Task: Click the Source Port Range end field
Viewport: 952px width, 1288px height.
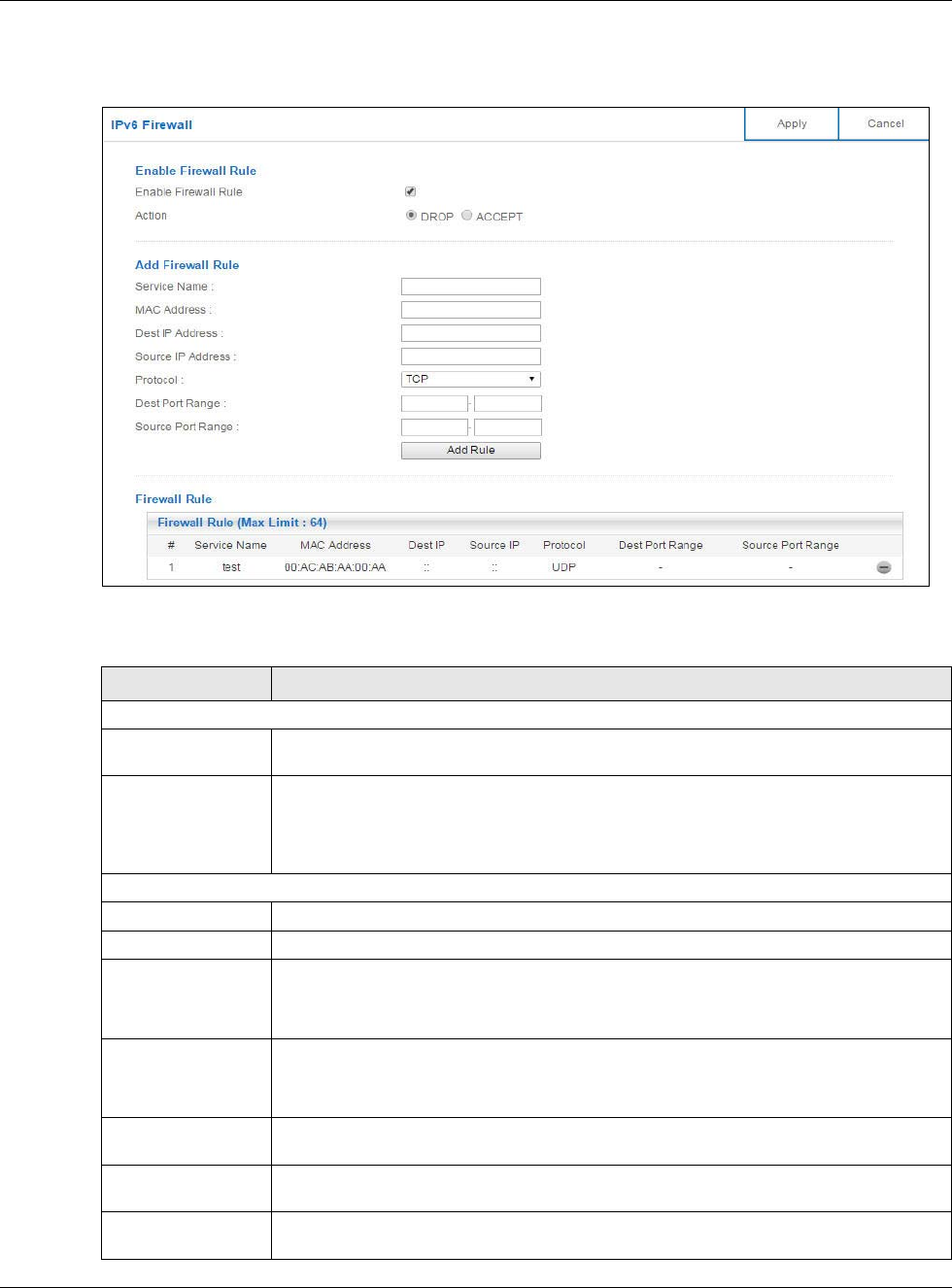Action: click(508, 427)
